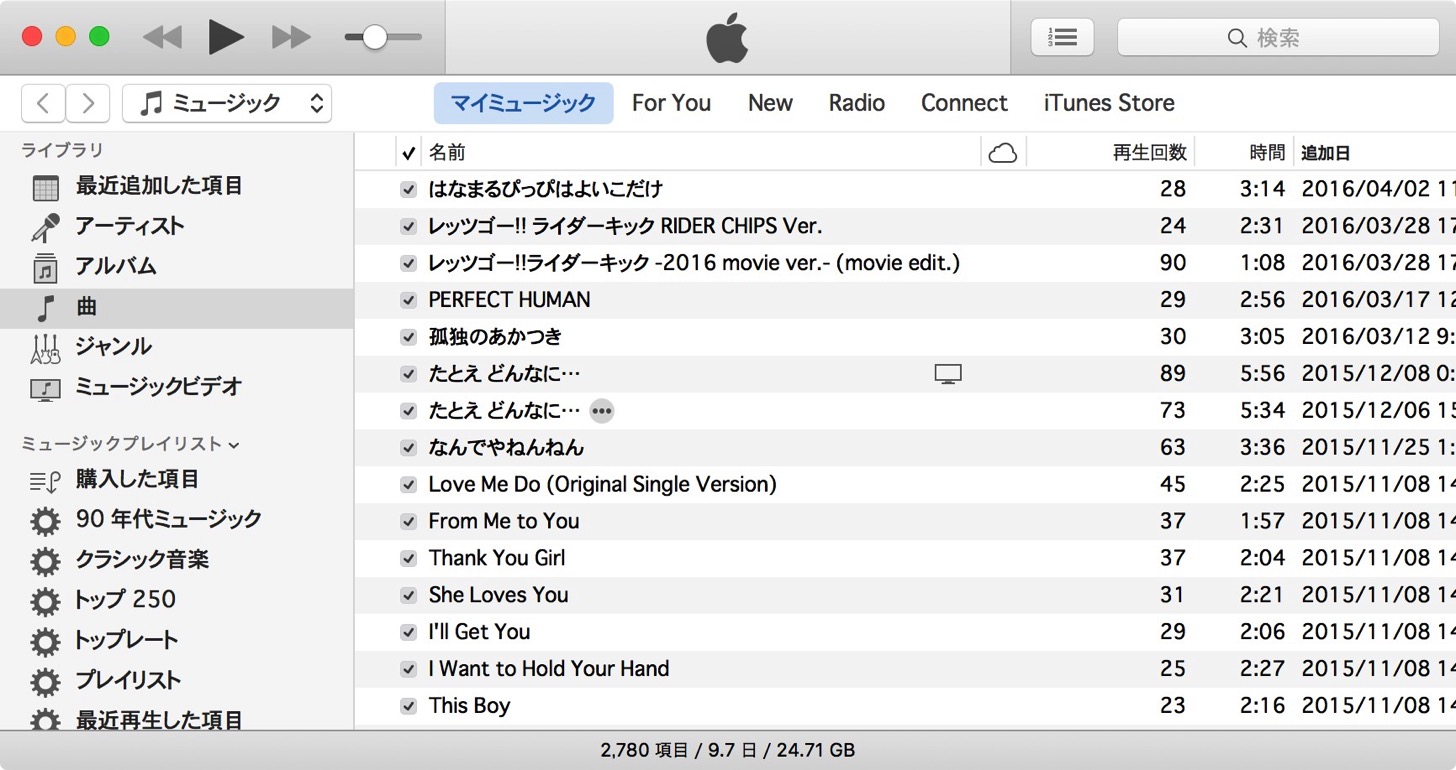Open トップレート smart playlist
The height and width of the screenshot is (770, 1456).
click(x=177, y=640)
